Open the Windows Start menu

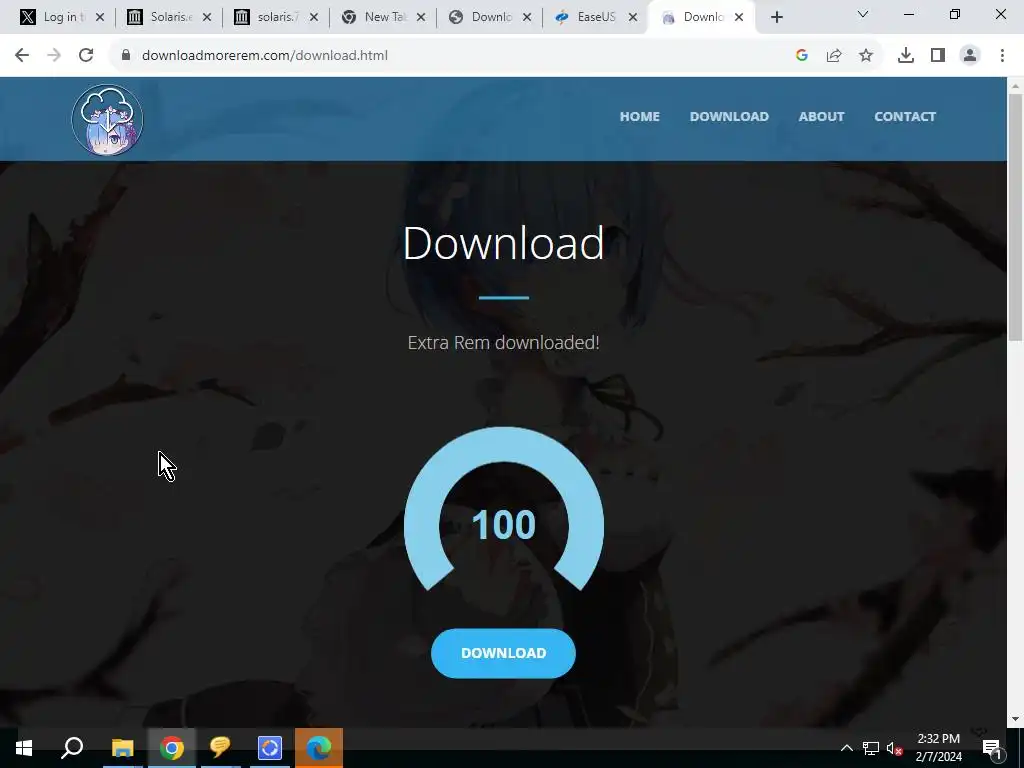click(24, 748)
